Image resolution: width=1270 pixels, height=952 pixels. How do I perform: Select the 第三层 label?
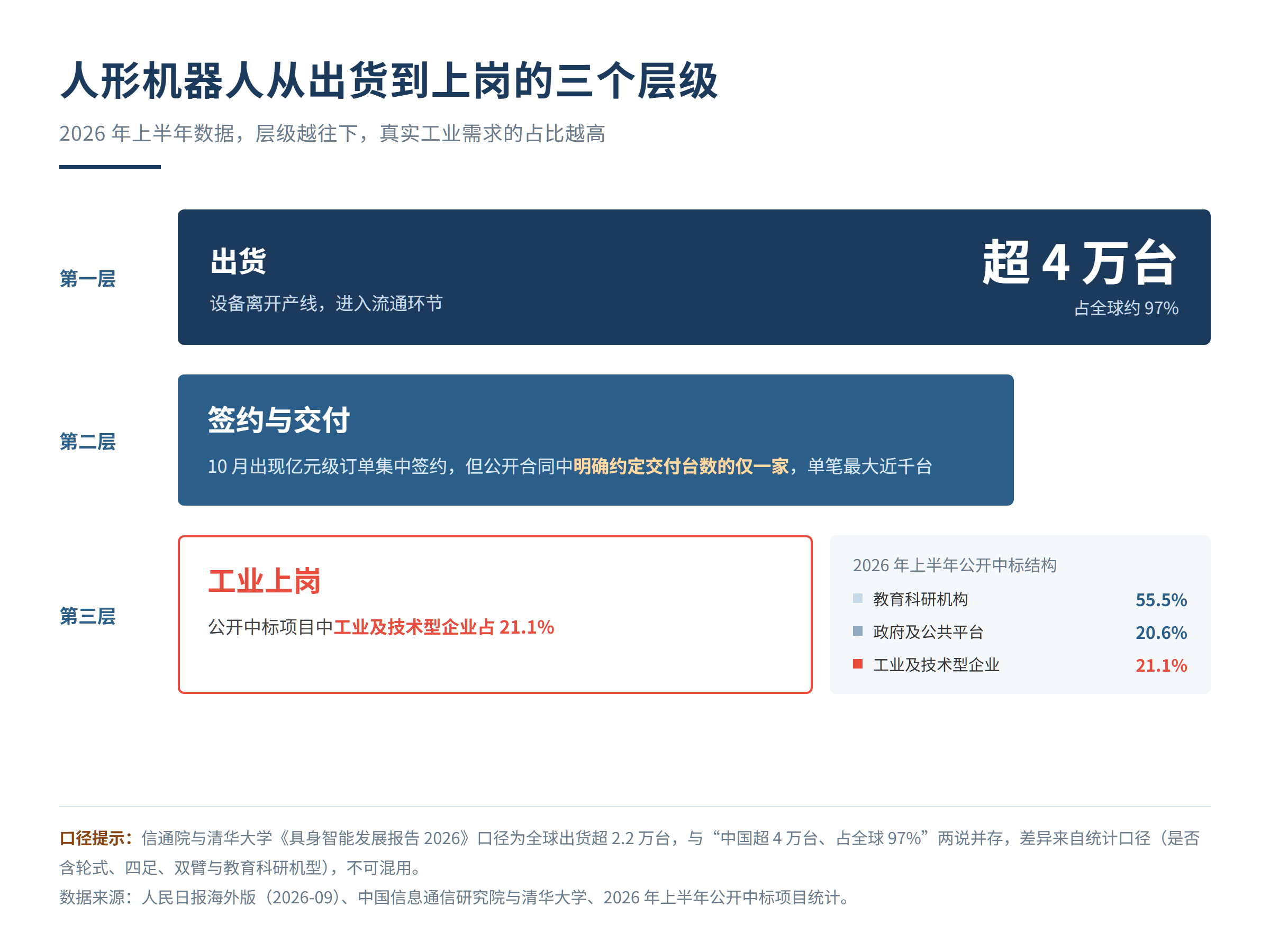click(x=87, y=616)
